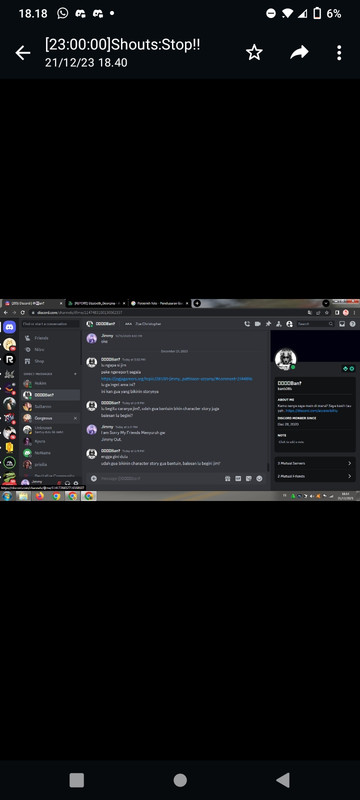This screenshot has height=800, width=360.
Task: Open File Explorer from the taskbar
Action: click(23, 496)
